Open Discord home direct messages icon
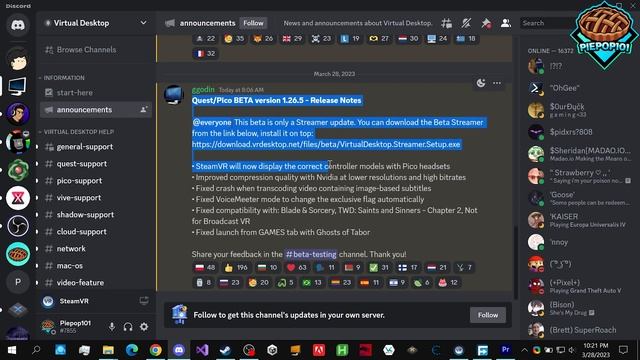640x360 pixels. [17, 25]
